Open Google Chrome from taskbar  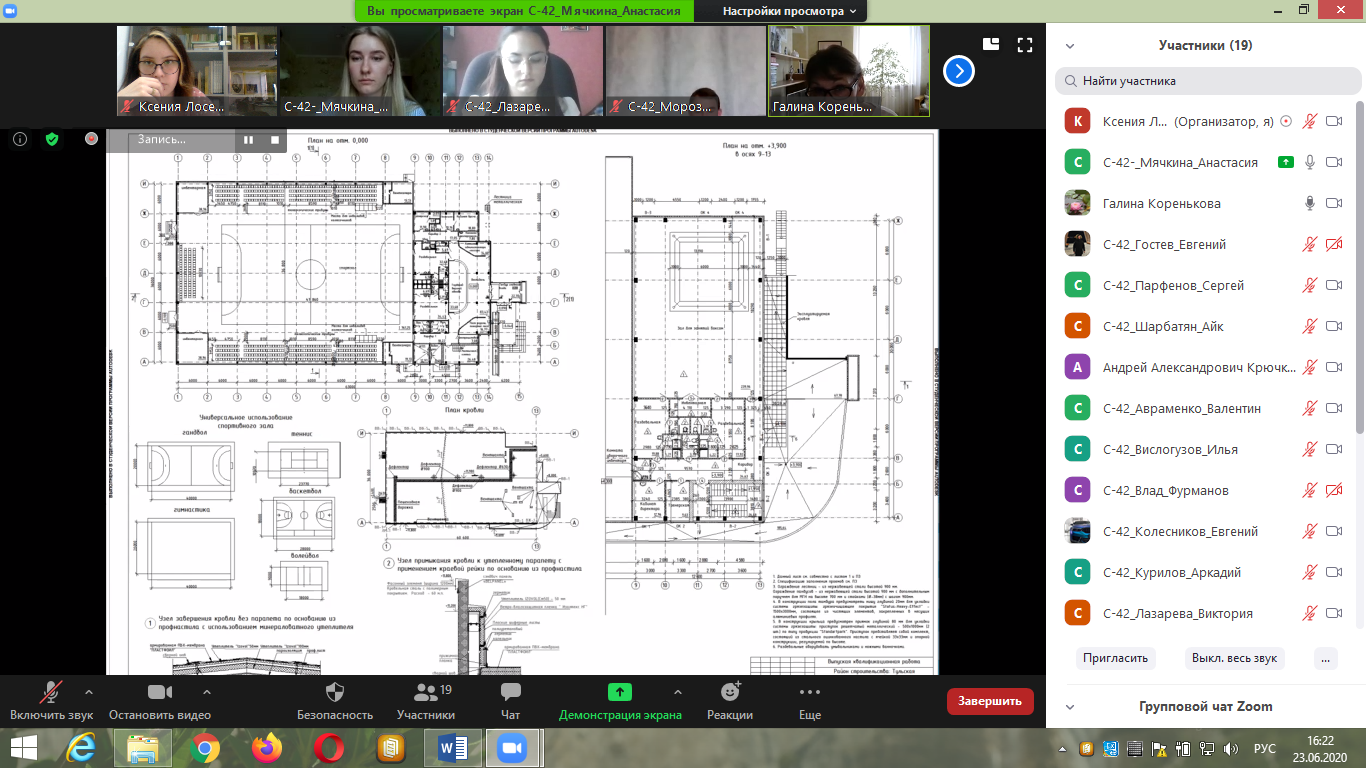(x=205, y=747)
